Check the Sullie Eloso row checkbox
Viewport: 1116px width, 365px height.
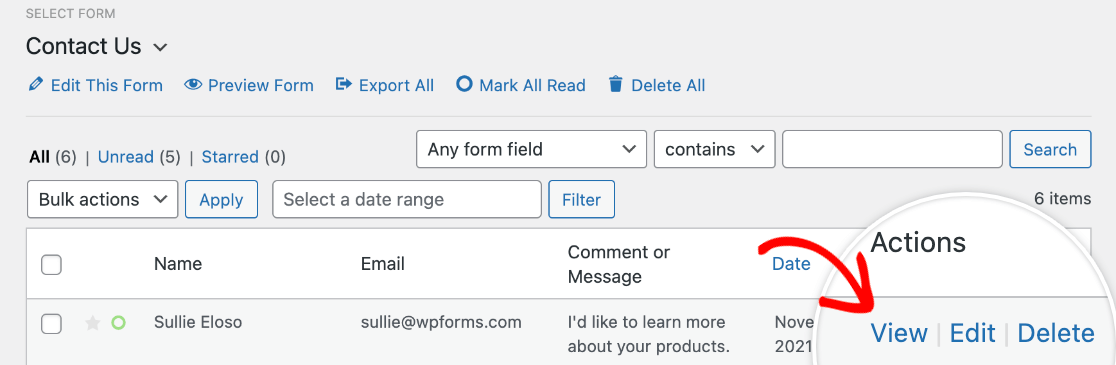[51, 324]
